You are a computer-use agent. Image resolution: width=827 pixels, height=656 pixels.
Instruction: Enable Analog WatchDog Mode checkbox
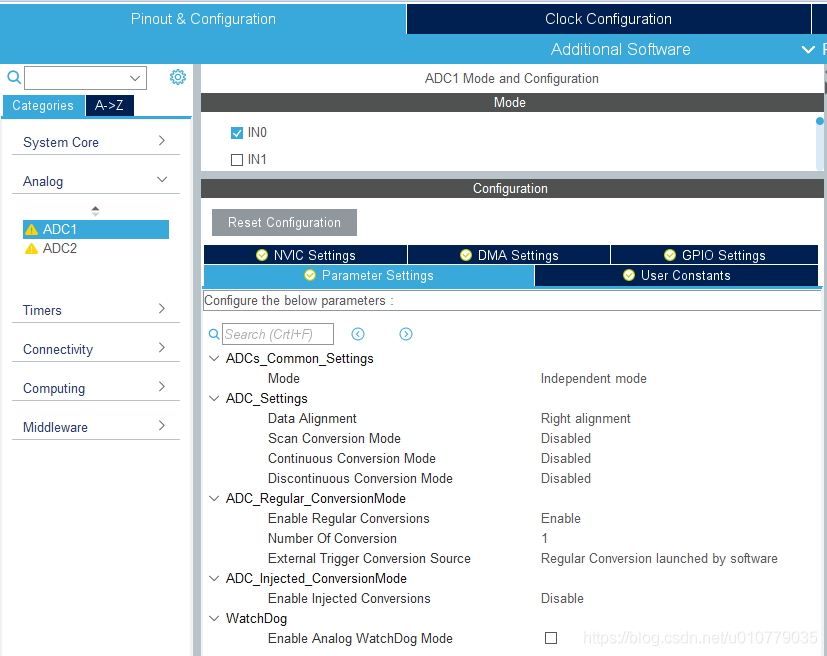coord(551,638)
